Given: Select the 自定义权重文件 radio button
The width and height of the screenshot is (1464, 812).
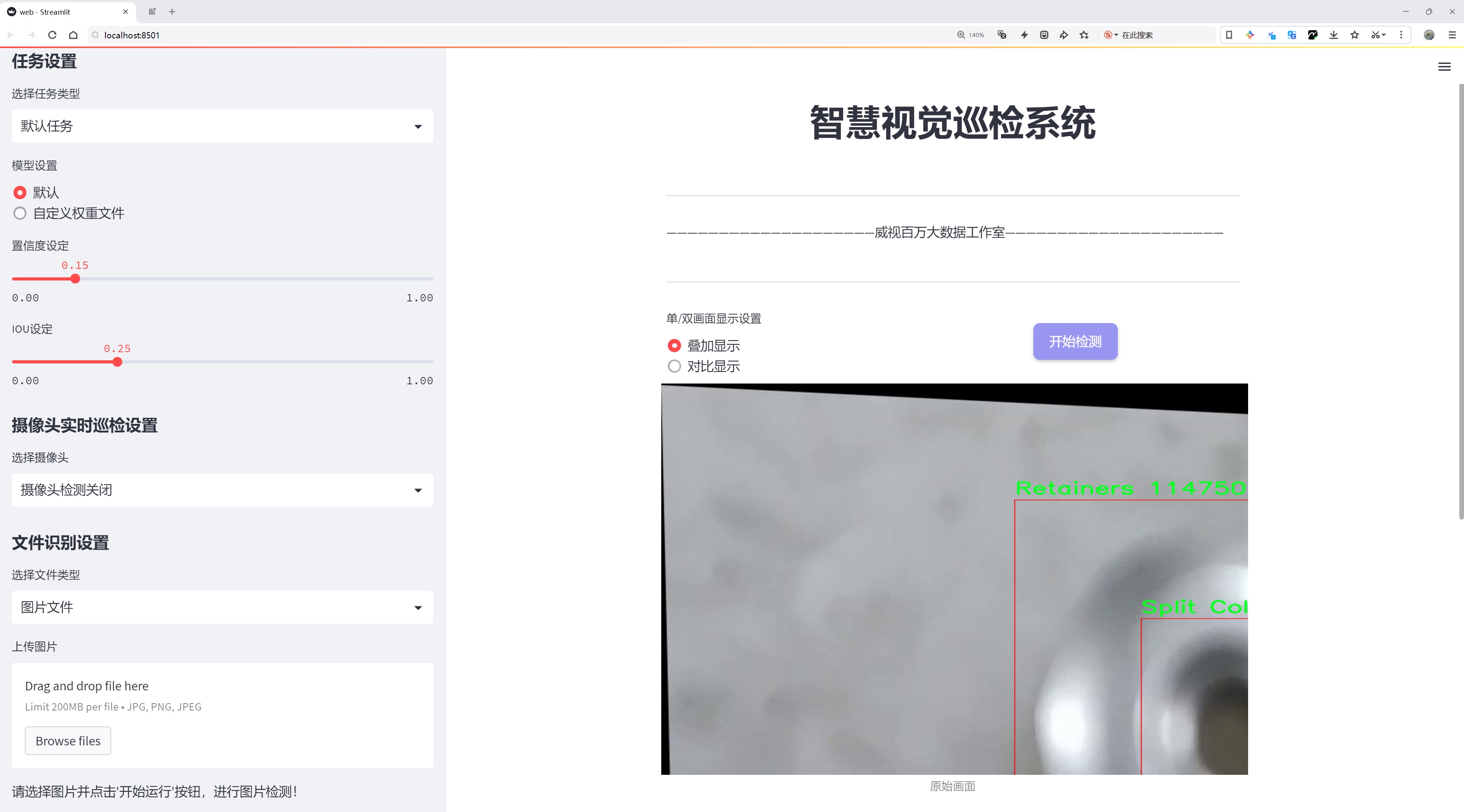Looking at the screenshot, I should click(x=20, y=213).
